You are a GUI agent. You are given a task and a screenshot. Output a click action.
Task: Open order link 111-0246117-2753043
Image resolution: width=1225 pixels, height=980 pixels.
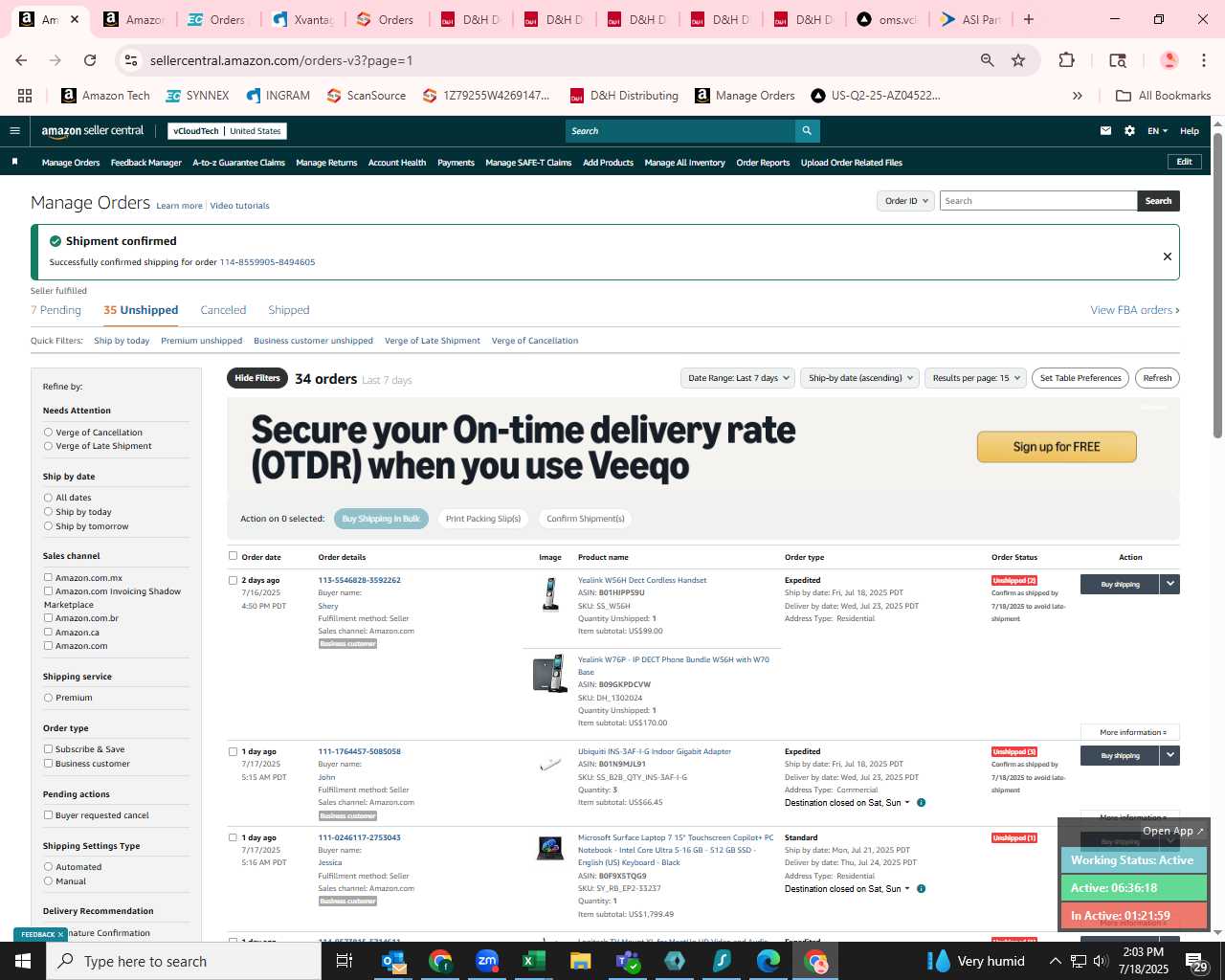pos(359,837)
